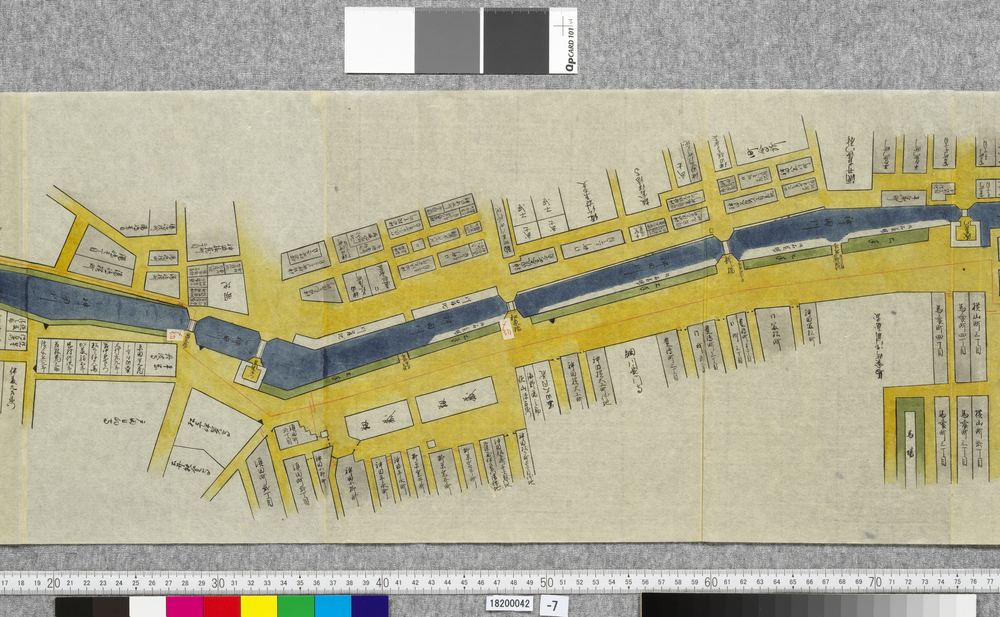Screen dimensions: 1000x617
Task: Click the green patch on the color strip
Action: [x=295, y=606]
